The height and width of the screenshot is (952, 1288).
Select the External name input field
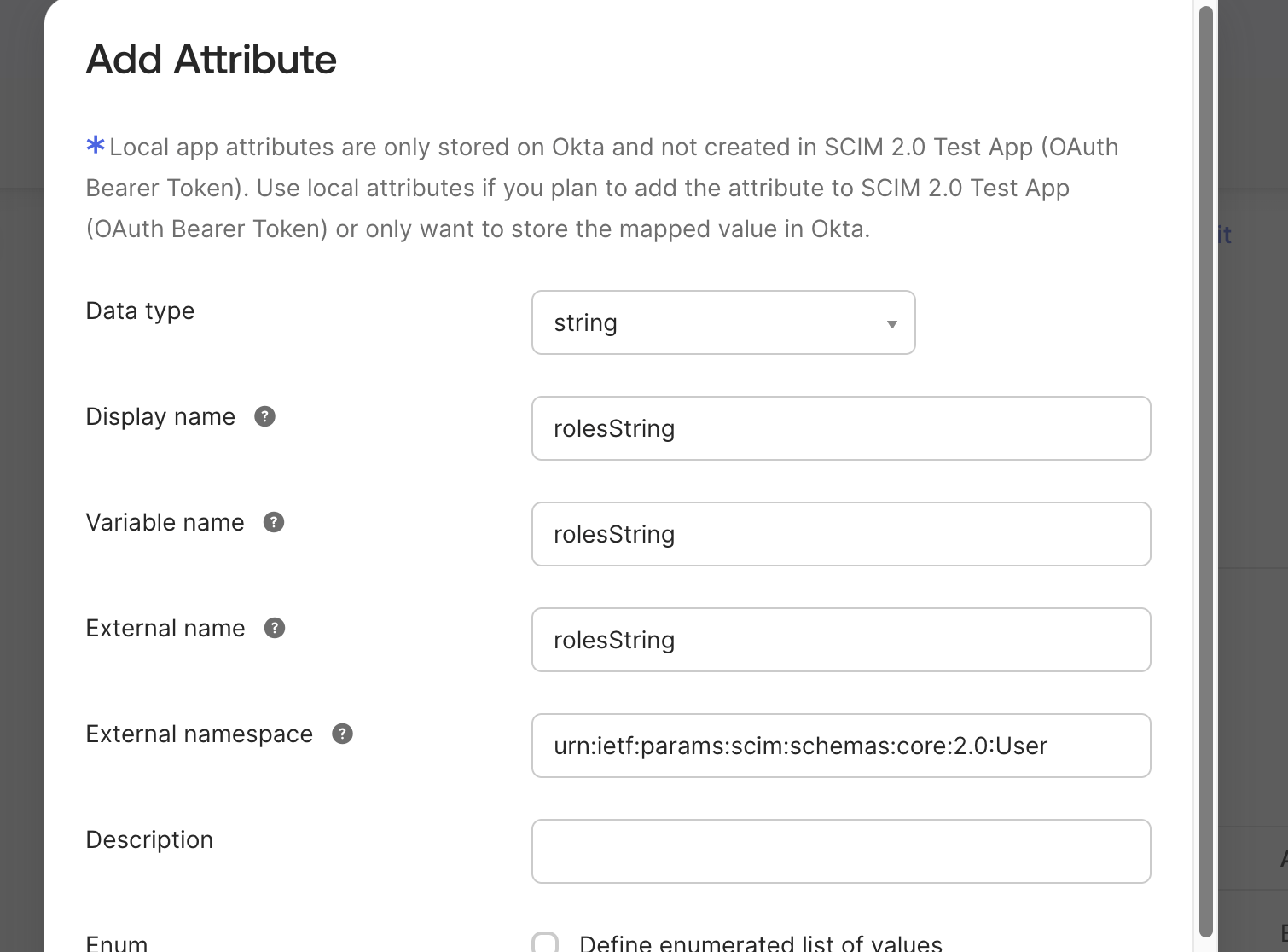pos(840,640)
